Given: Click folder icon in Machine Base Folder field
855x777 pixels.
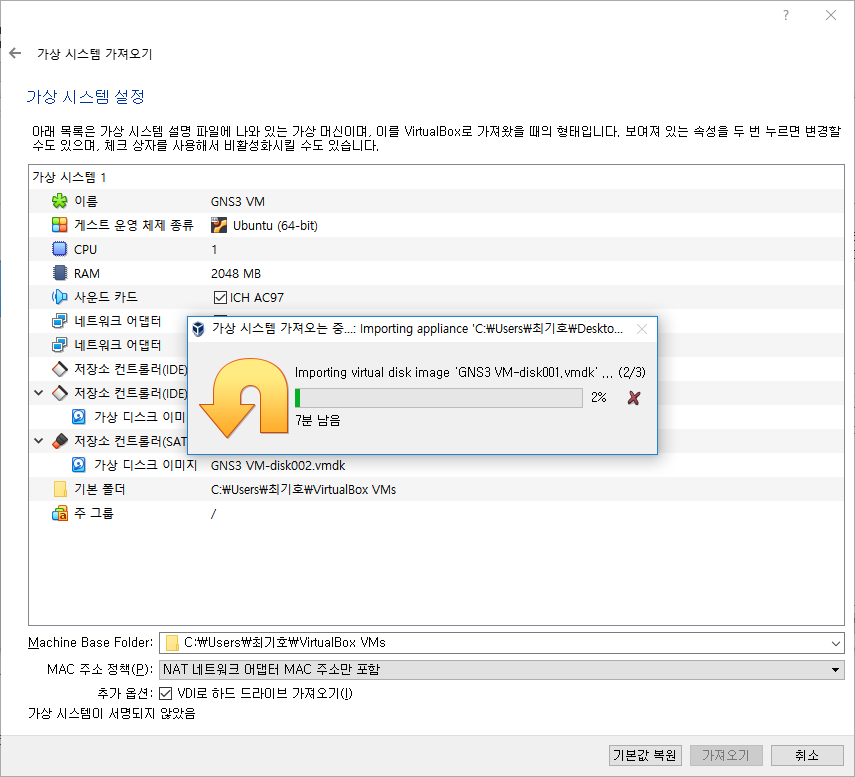Looking at the screenshot, I should coord(172,643).
